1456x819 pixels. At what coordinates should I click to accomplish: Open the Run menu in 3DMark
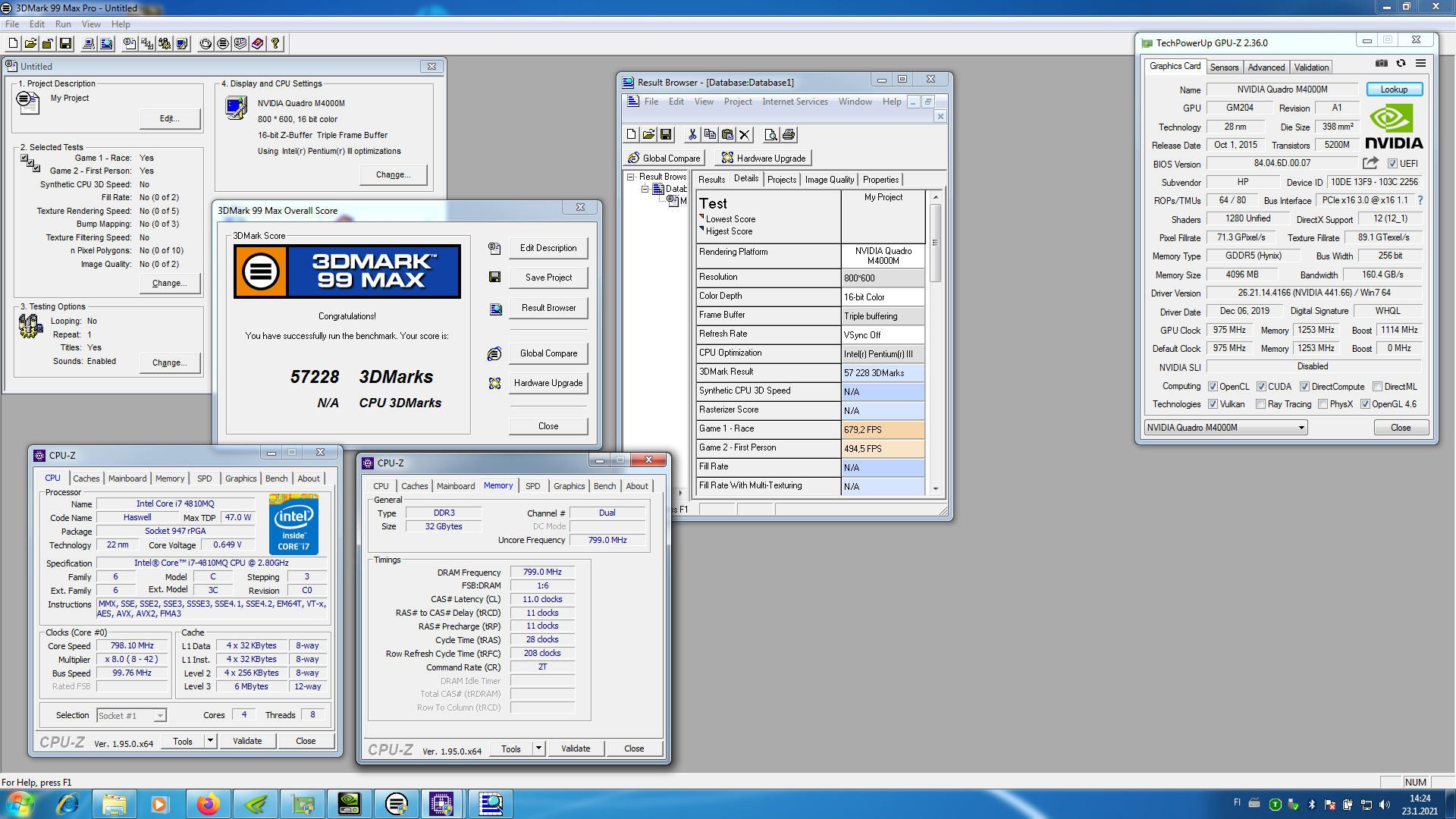tap(63, 24)
